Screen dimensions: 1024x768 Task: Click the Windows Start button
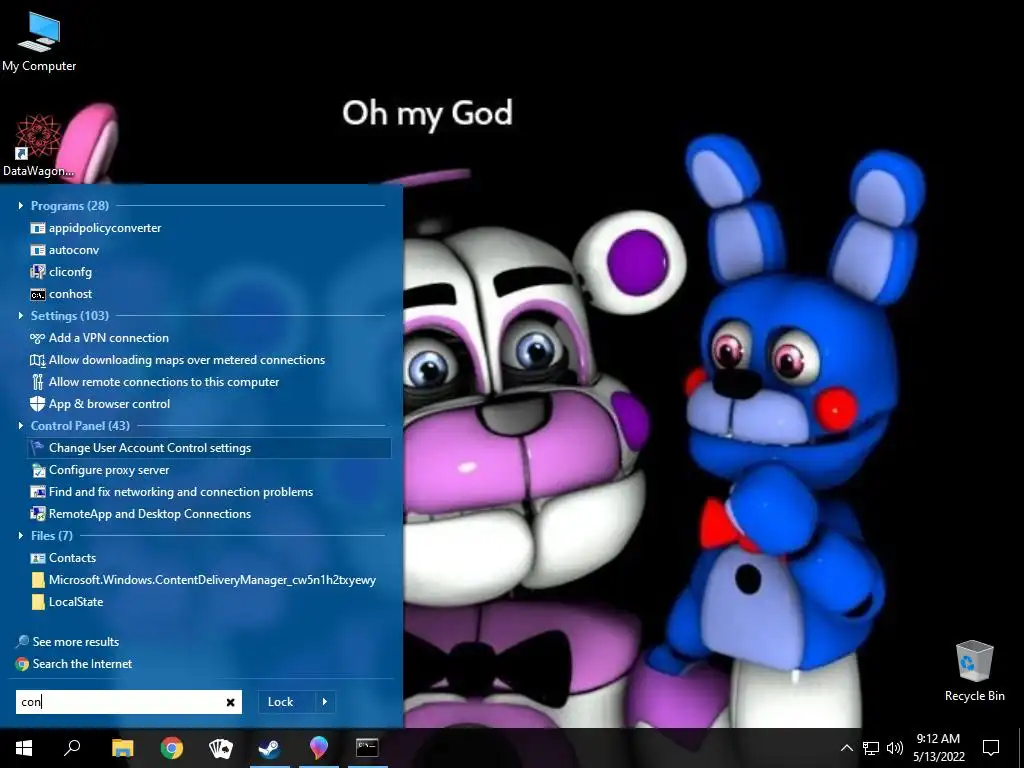click(x=24, y=748)
